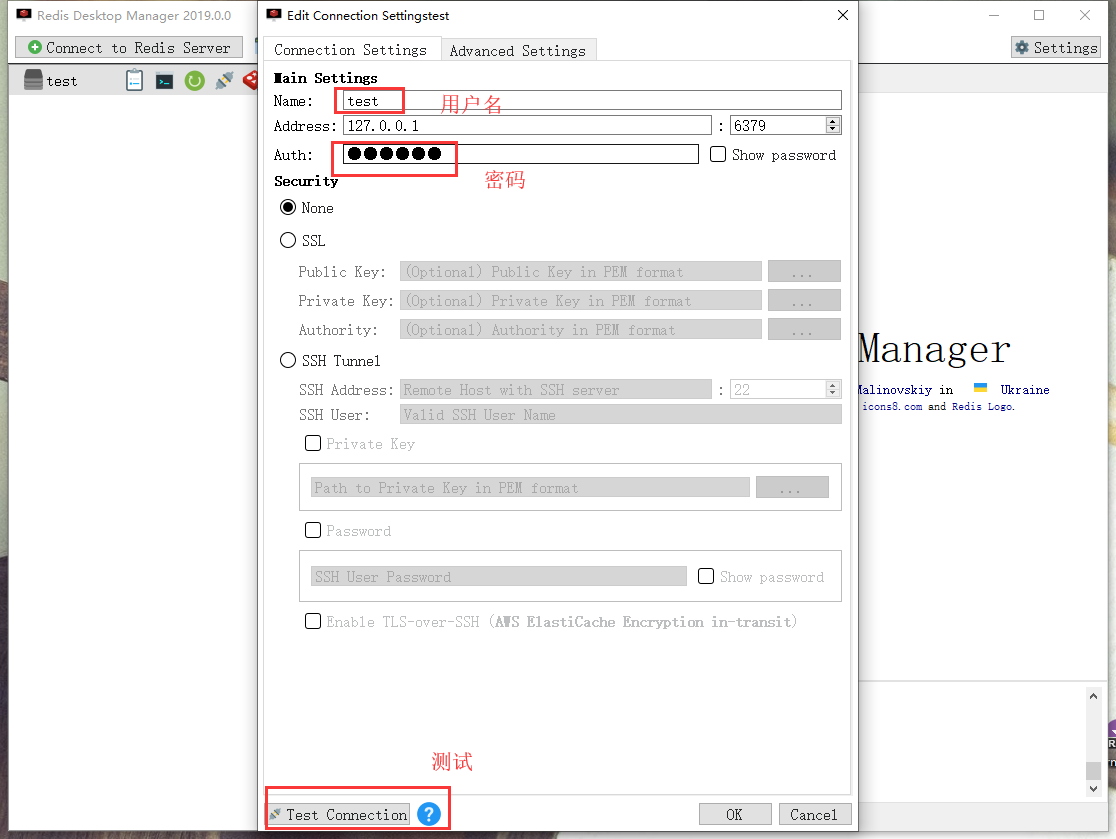Click the Name input field containing test

tap(592, 100)
